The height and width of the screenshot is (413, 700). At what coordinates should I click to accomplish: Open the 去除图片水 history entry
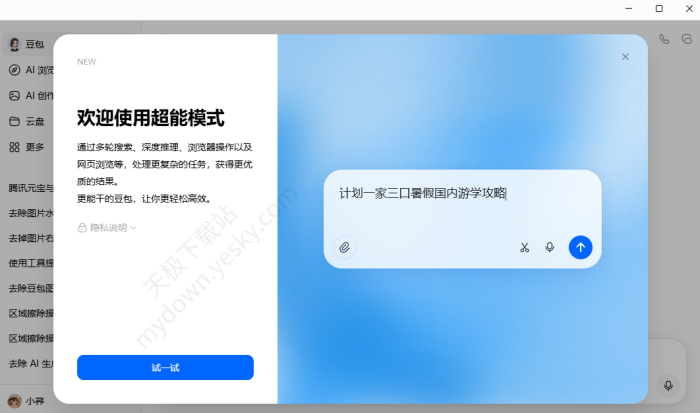(x=31, y=213)
